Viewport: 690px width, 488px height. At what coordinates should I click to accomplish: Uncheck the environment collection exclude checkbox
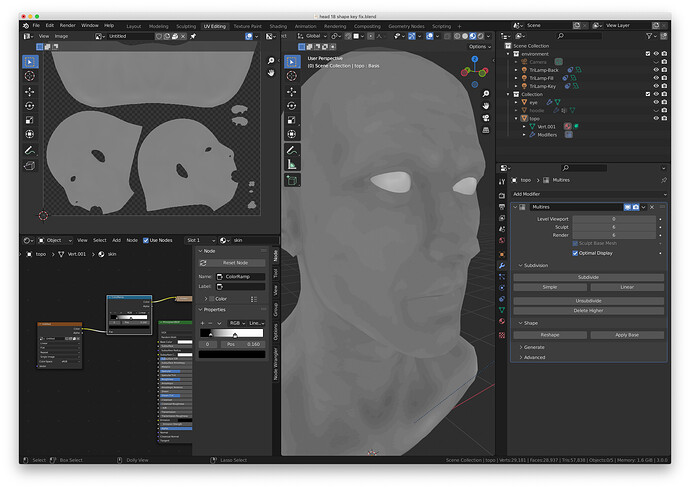(x=648, y=54)
